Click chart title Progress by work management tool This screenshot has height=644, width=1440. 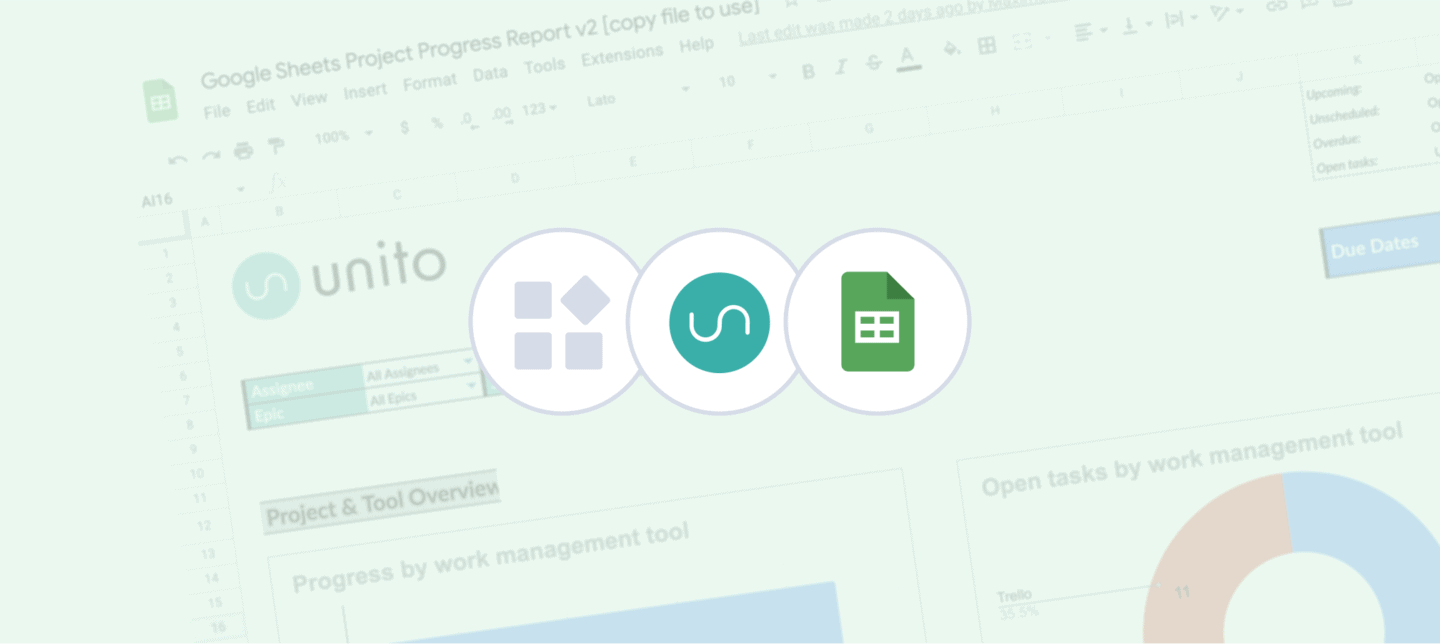[490, 558]
